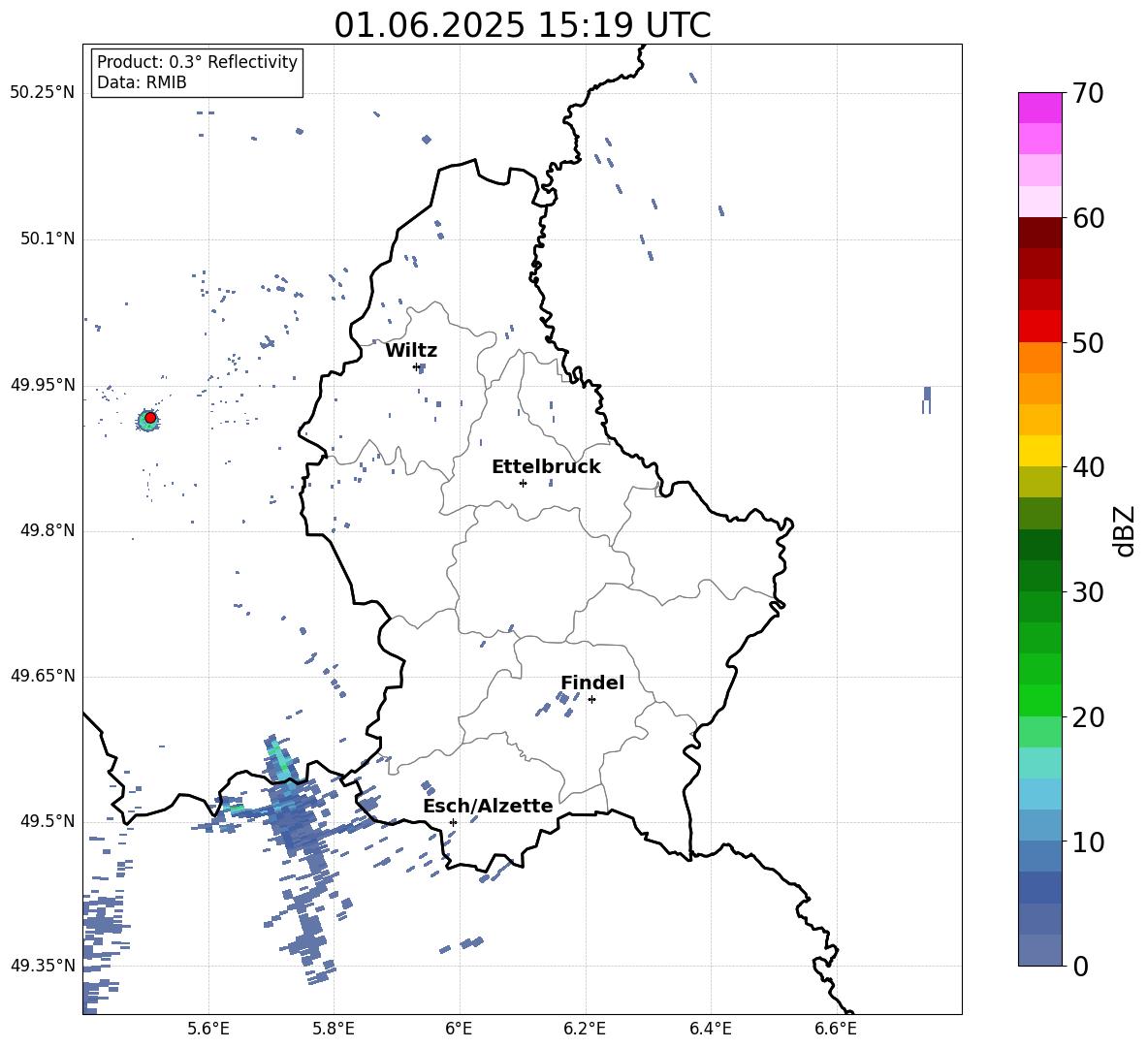This screenshot has height=1048, width=1148.
Task: Click the plus marker under the Esch/Alzette label
Action: point(453,822)
